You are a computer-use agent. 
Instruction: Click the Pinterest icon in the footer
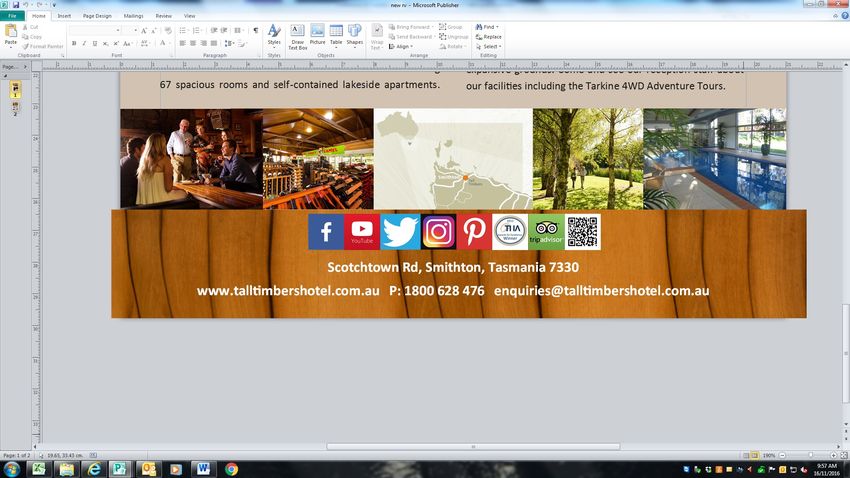[x=474, y=232]
